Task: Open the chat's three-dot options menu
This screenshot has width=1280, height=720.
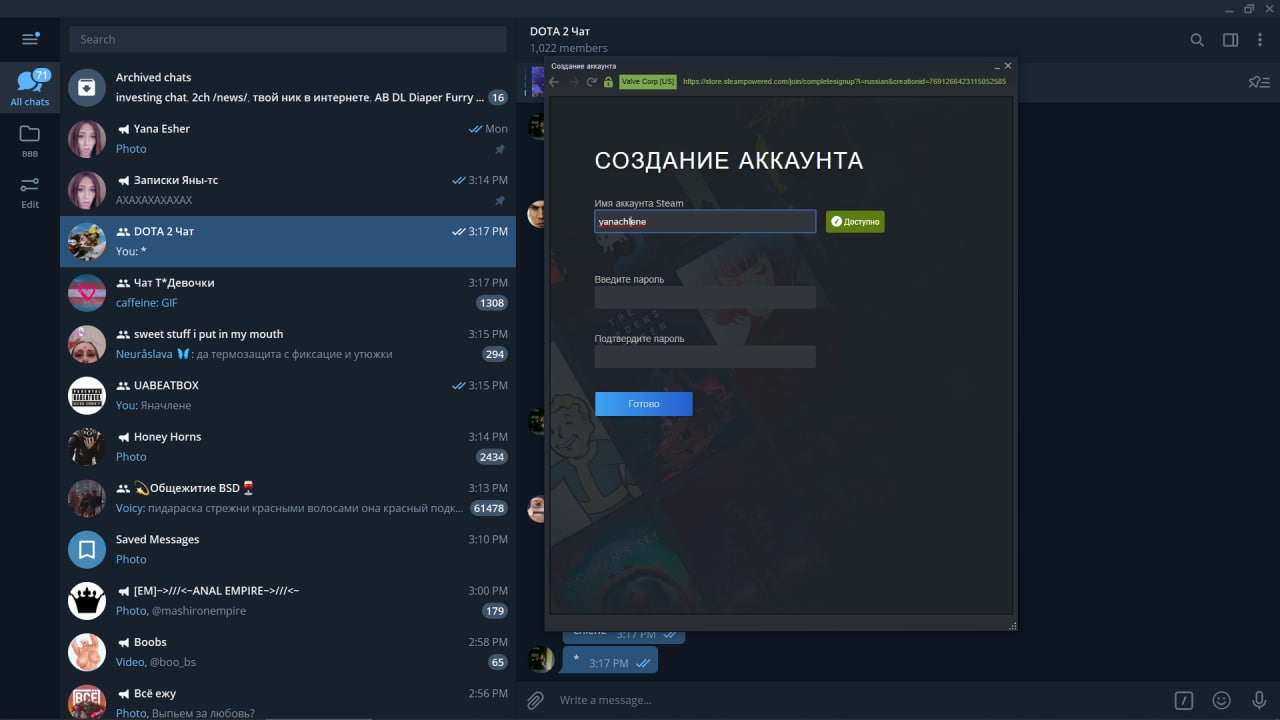Action: [1259, 40]
